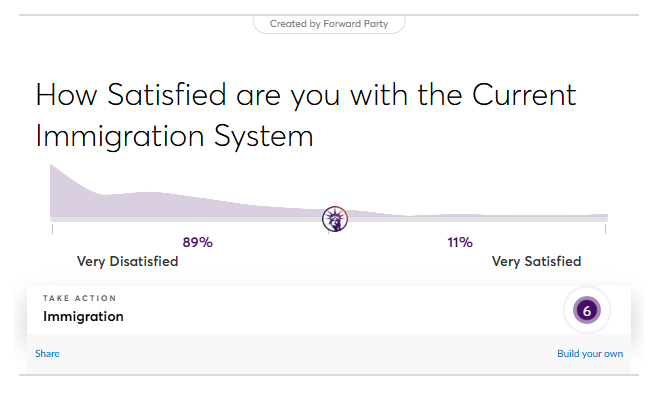Open the Share link
Image resolution: width=654 pixels, height=393 pixels.
[x=47, y=353]
